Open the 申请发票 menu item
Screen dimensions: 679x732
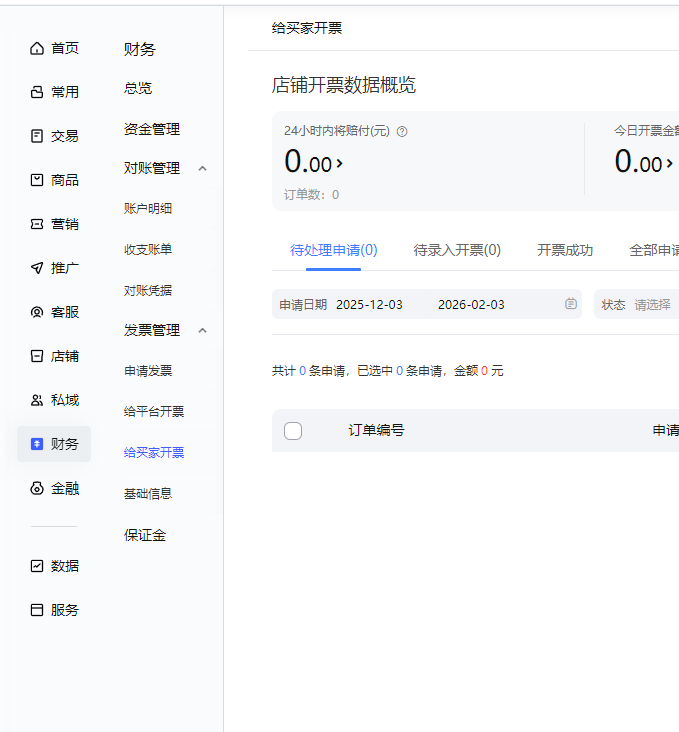[x=148, y=371]
